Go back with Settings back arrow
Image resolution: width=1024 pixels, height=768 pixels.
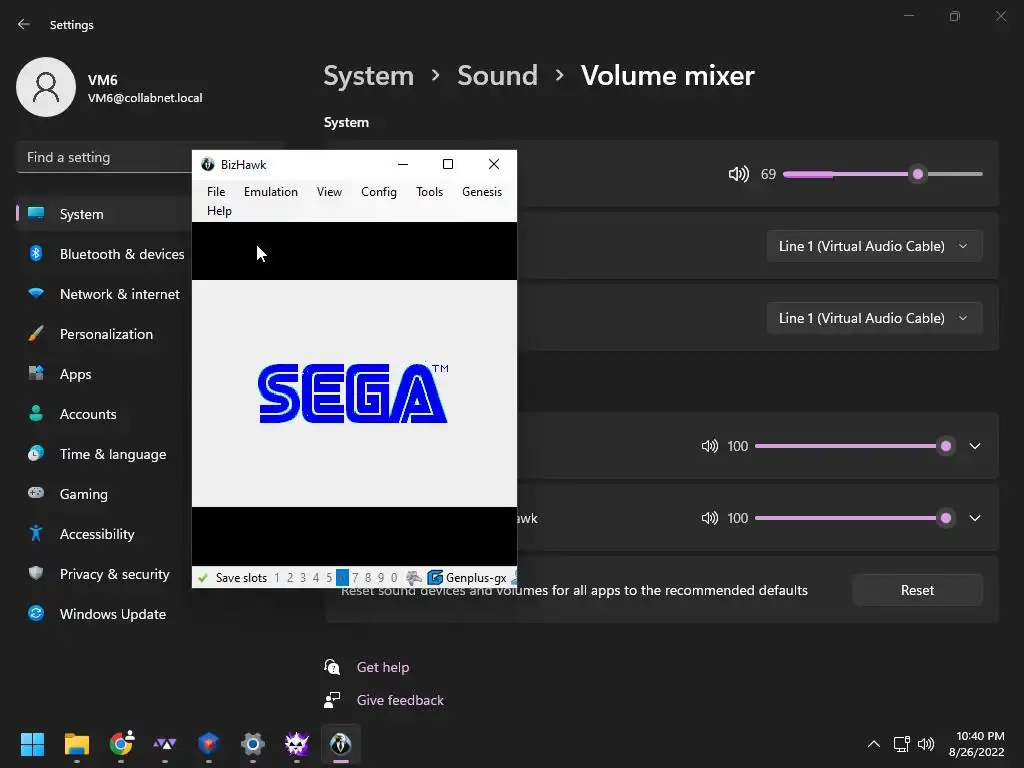click(24, 24)
